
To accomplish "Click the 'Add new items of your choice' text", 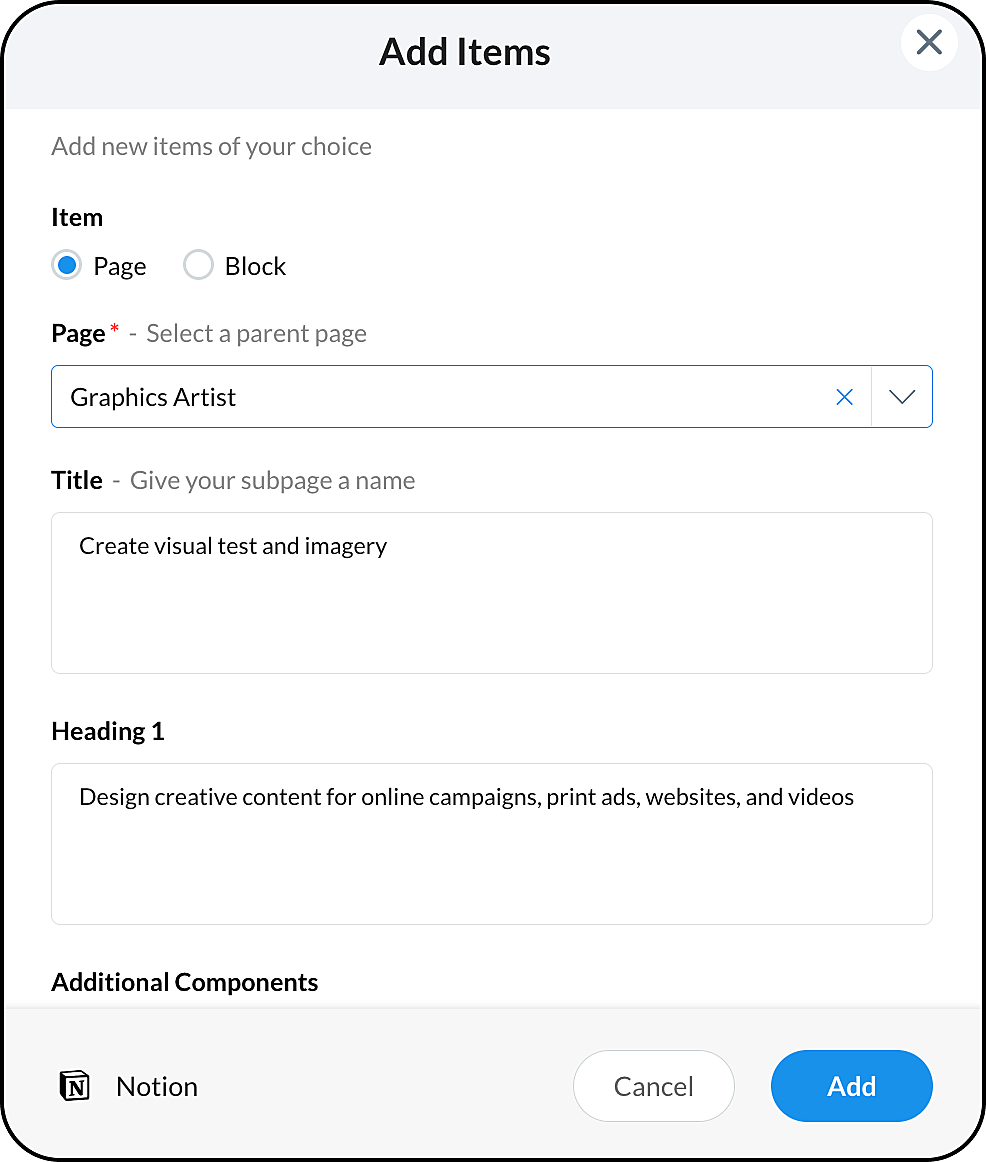I will coord(212,146).
